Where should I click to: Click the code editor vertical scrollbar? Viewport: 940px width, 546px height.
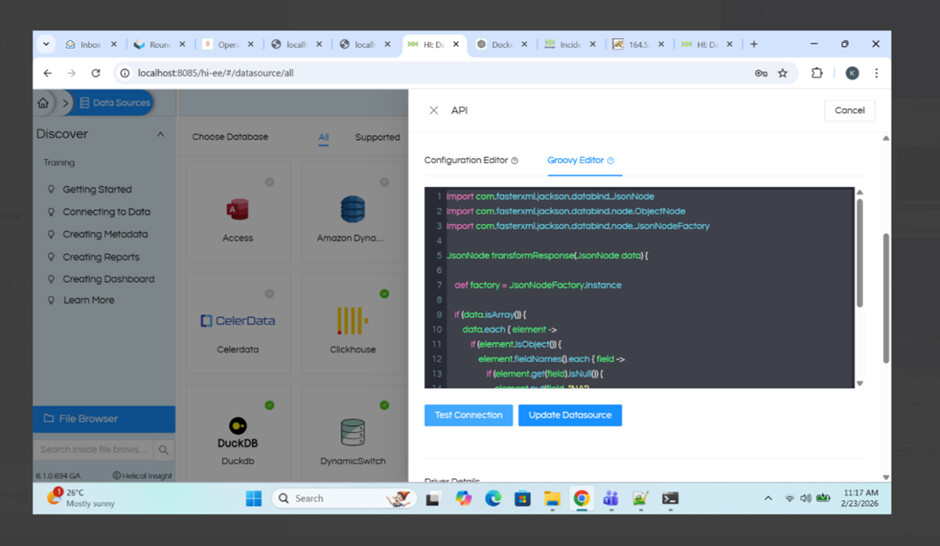[x=859, y=250]
